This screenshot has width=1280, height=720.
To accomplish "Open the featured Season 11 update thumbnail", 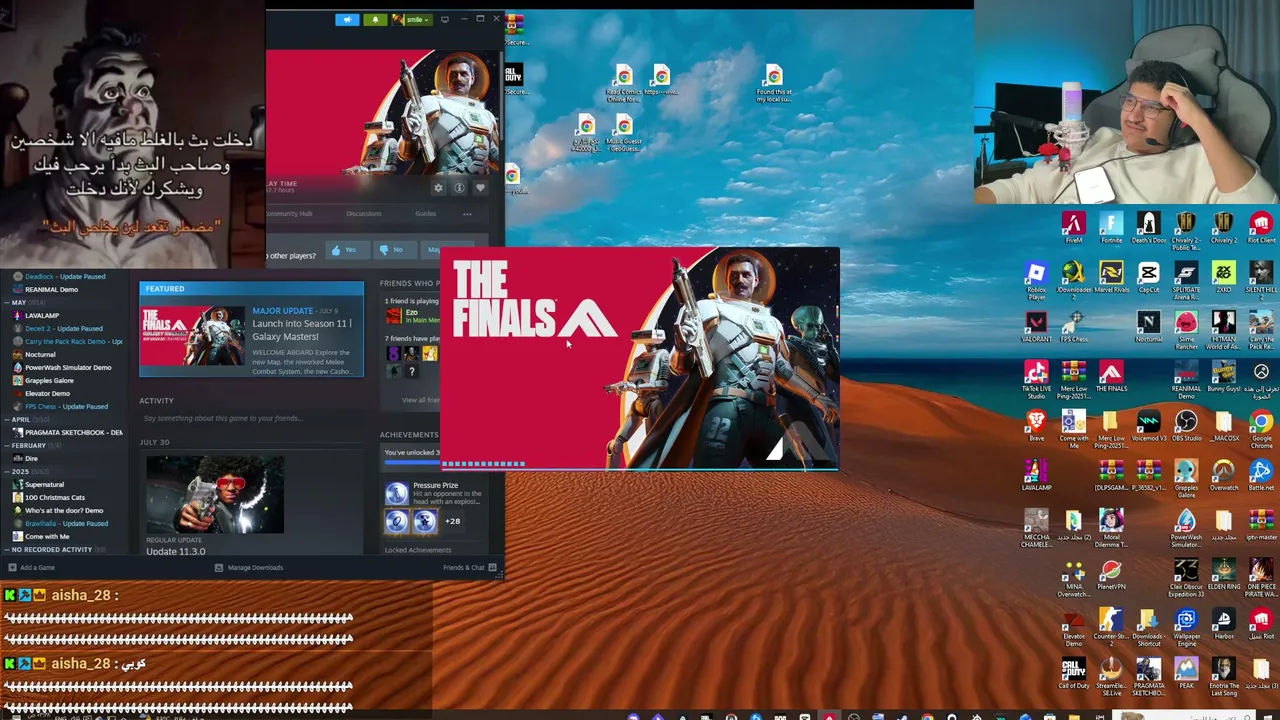I will coord(192,335).
